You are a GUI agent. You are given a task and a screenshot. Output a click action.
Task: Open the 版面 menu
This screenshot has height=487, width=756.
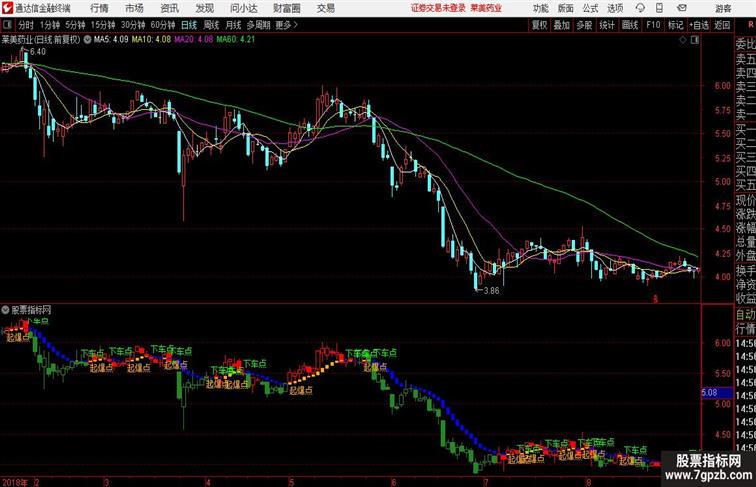click(x=566, y=8)
